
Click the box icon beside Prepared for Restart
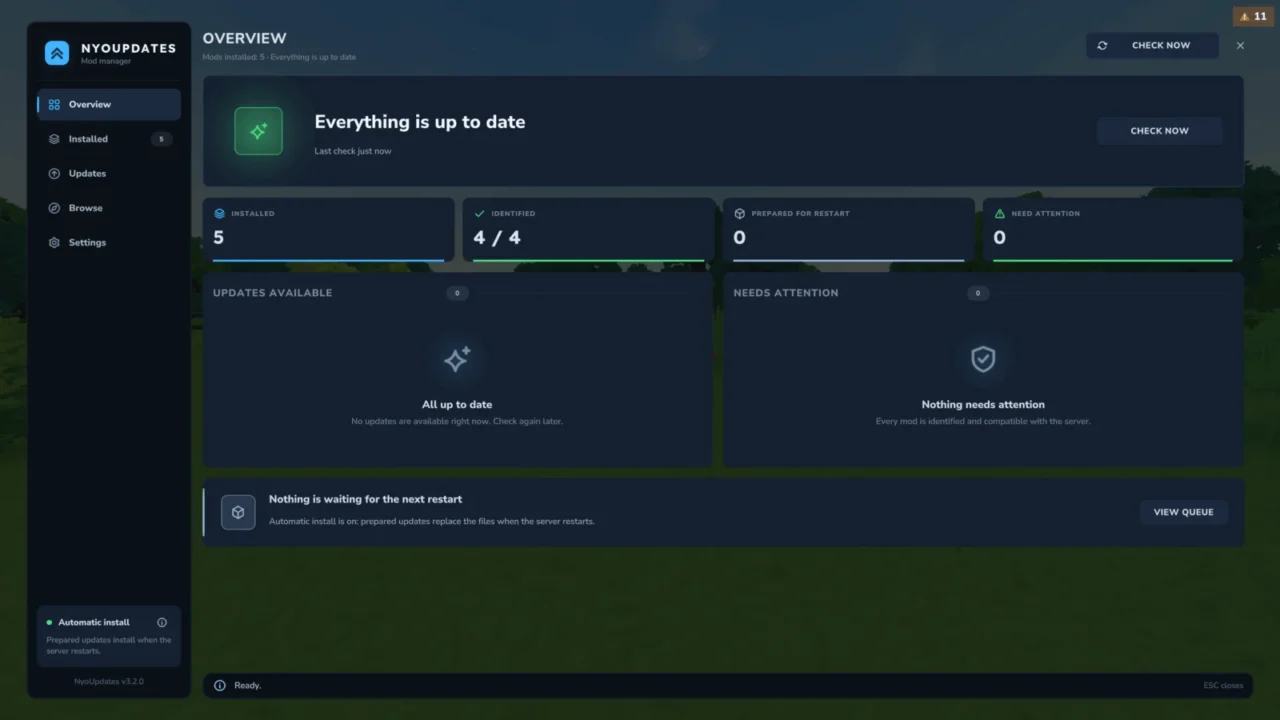pos(740,213)
